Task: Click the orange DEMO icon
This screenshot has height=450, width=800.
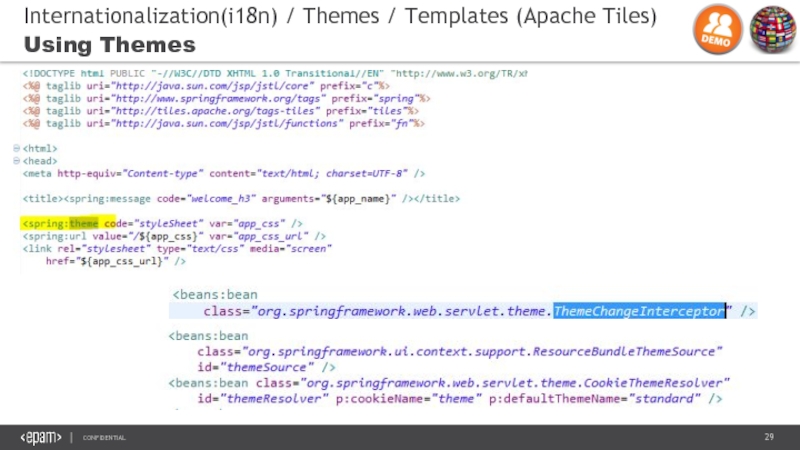Action: pyautogui.click(x=717, y=29)
